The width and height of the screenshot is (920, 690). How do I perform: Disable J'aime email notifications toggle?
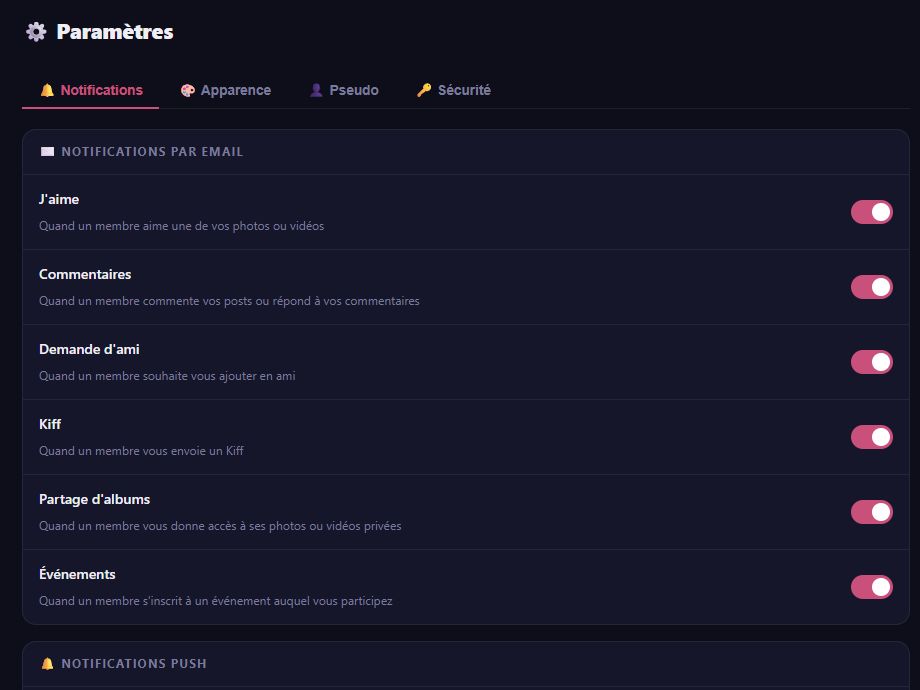tap(872, 212)
